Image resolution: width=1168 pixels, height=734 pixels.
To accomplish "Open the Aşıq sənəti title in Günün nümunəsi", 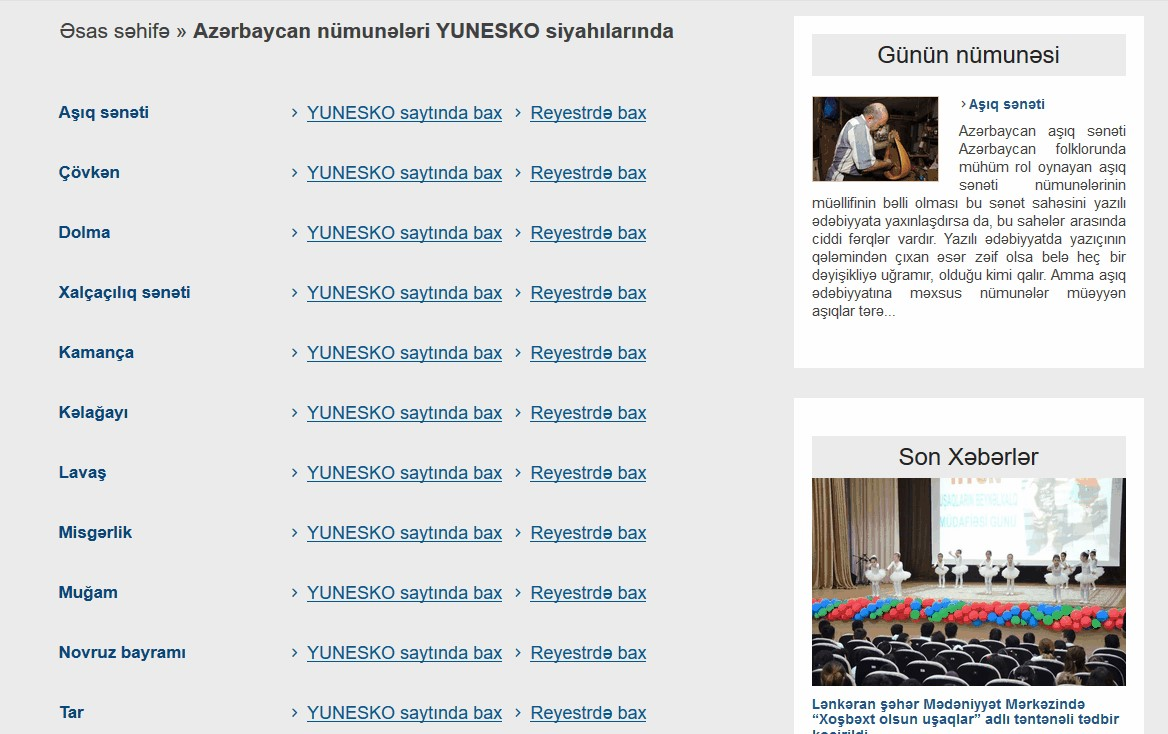I will click(x=1006, y=104).
